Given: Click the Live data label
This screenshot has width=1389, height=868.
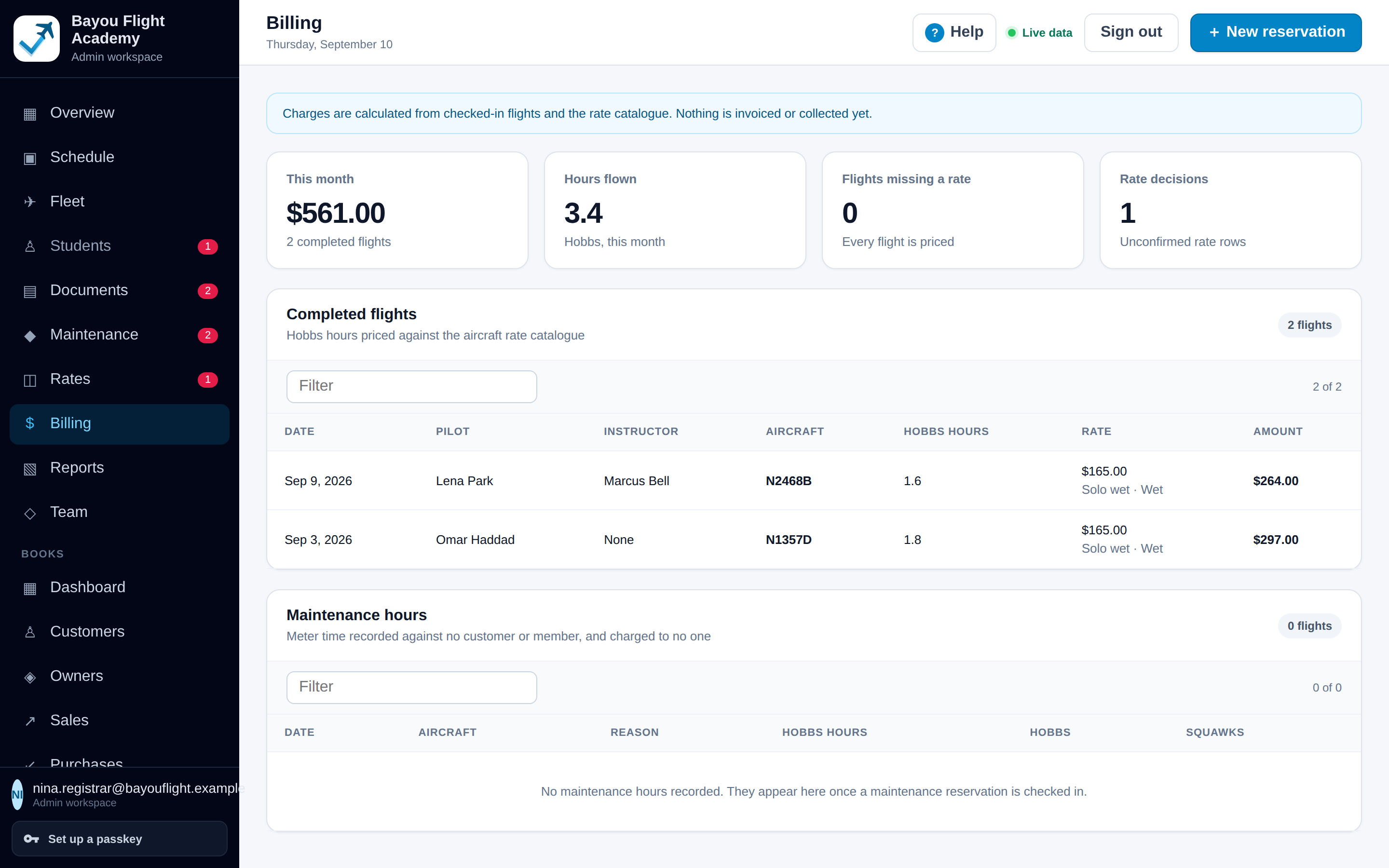Looking at the screenshot, I should click(1047, 33).
